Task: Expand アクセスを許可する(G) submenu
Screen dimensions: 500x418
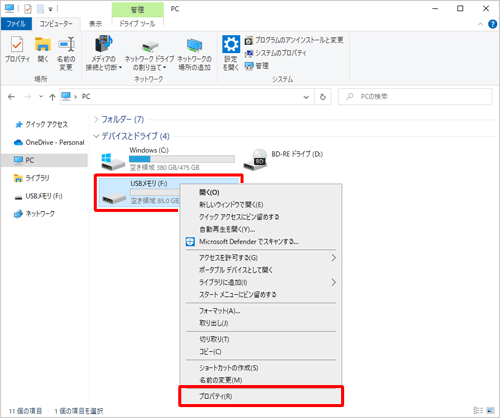Action: 261,258
